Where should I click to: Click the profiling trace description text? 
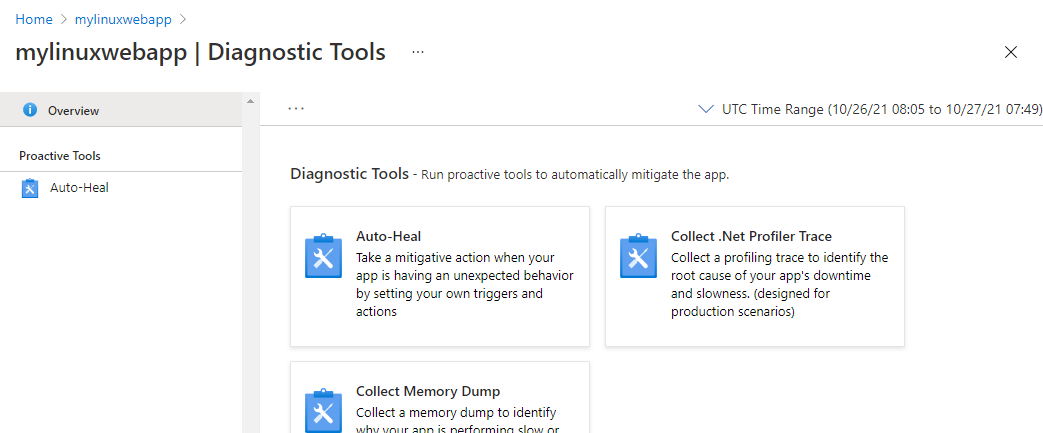click(780, 284)
